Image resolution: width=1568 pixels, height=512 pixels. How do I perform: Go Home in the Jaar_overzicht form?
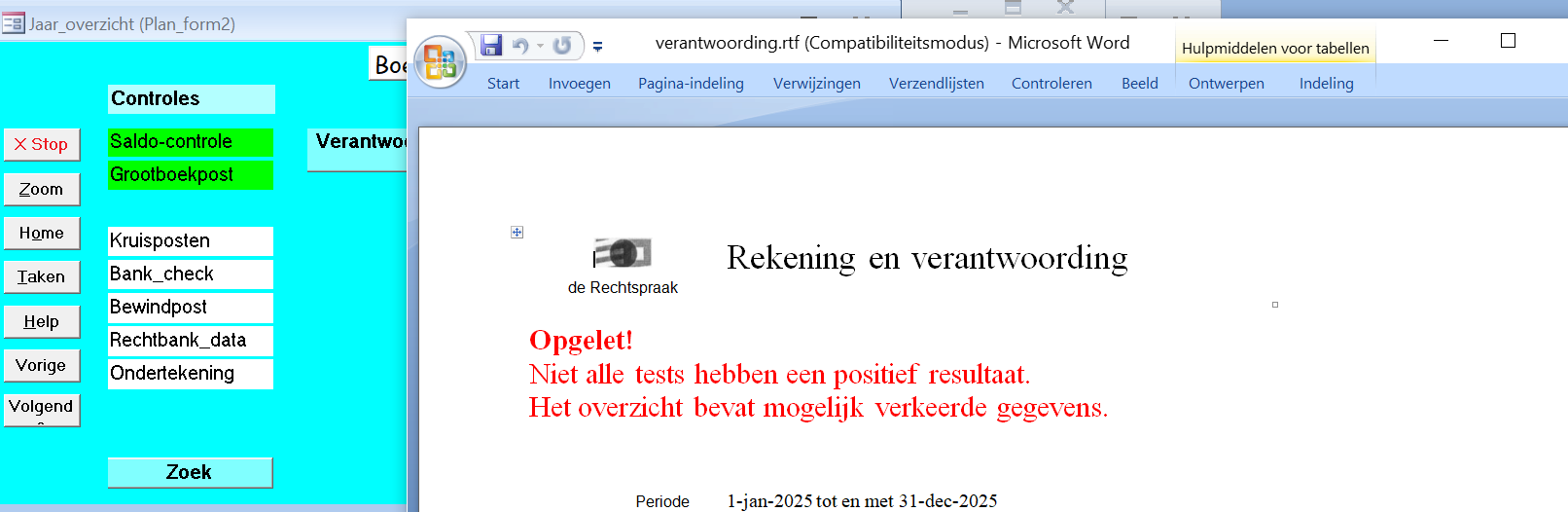[x=42, y=234]
